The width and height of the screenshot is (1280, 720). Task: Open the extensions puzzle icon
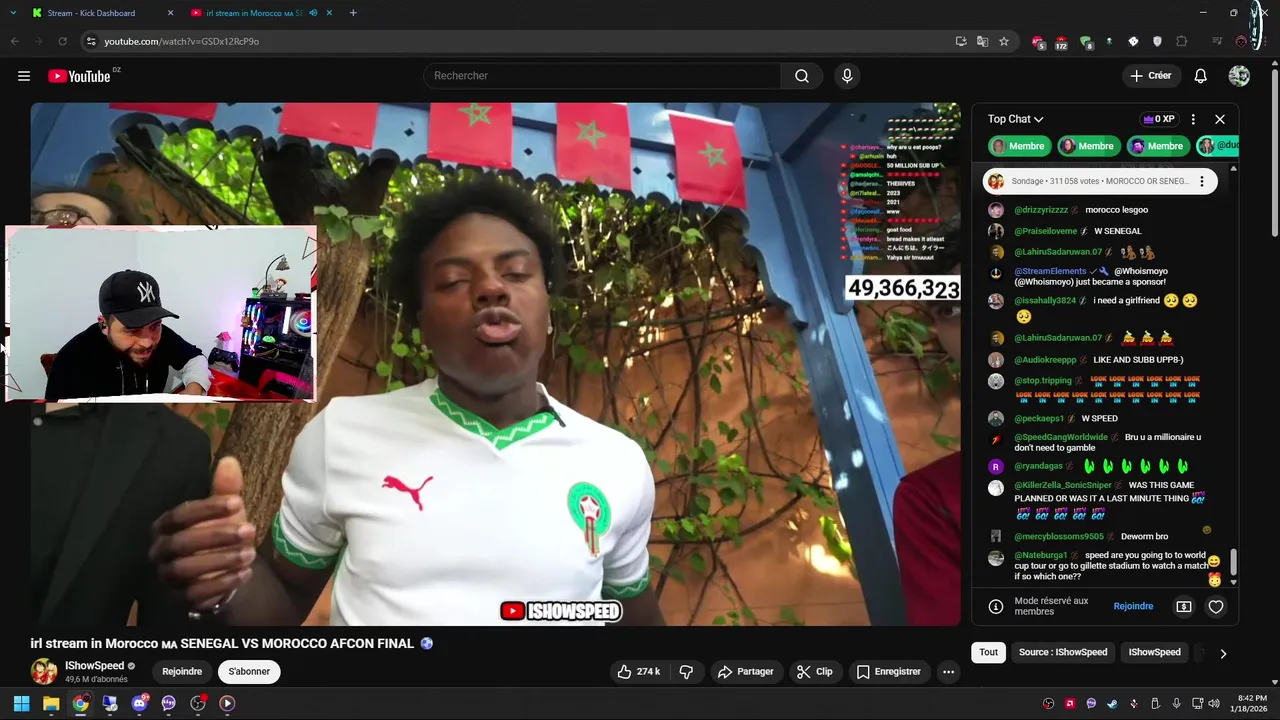[1182, 41]
